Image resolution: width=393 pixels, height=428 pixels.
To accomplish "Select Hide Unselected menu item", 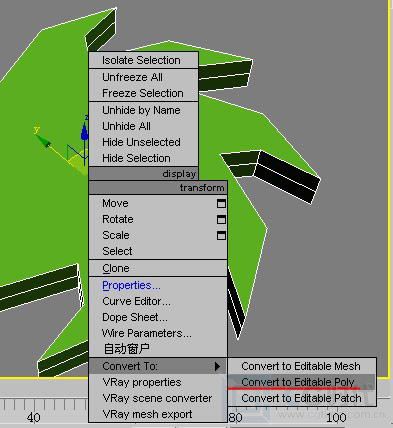I will pos(144,142).
